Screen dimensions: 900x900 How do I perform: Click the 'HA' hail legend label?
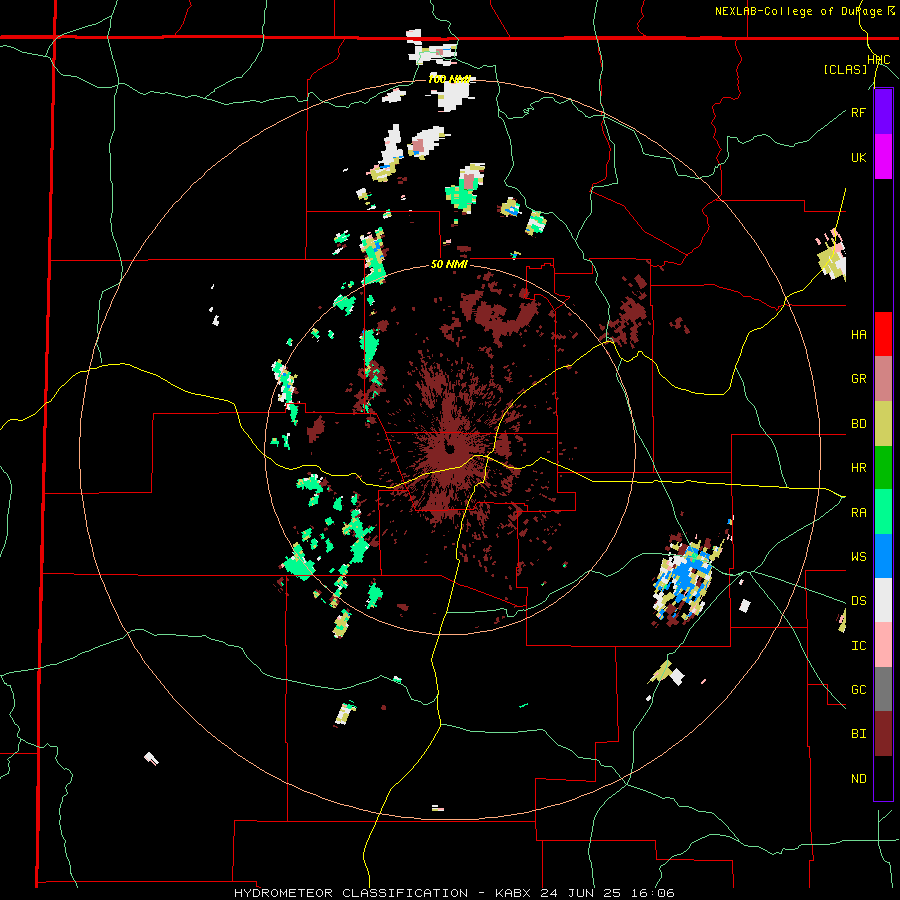point(858,335)
